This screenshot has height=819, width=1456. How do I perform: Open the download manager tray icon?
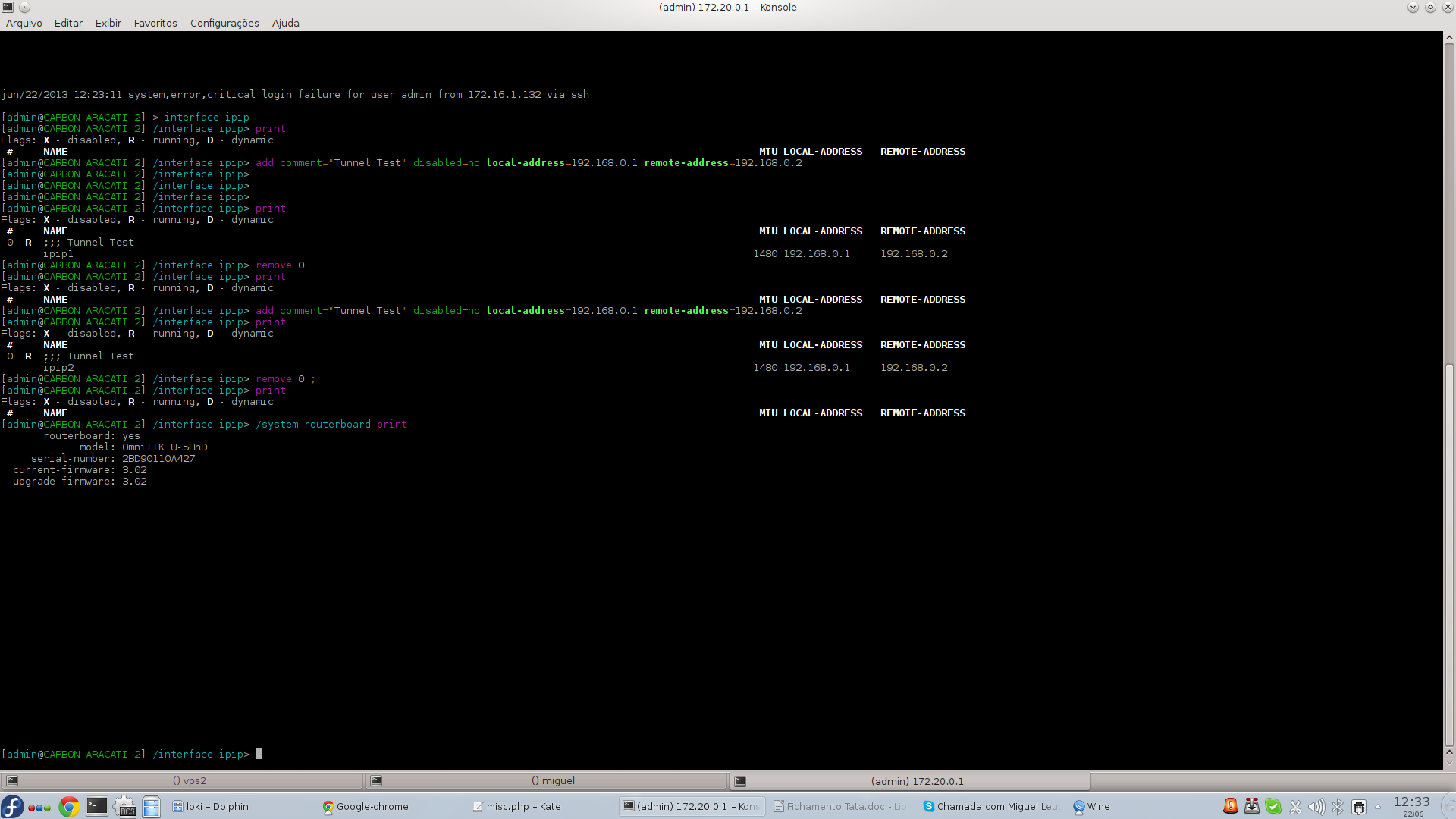pyautogui.click(x=1252, y=806)
